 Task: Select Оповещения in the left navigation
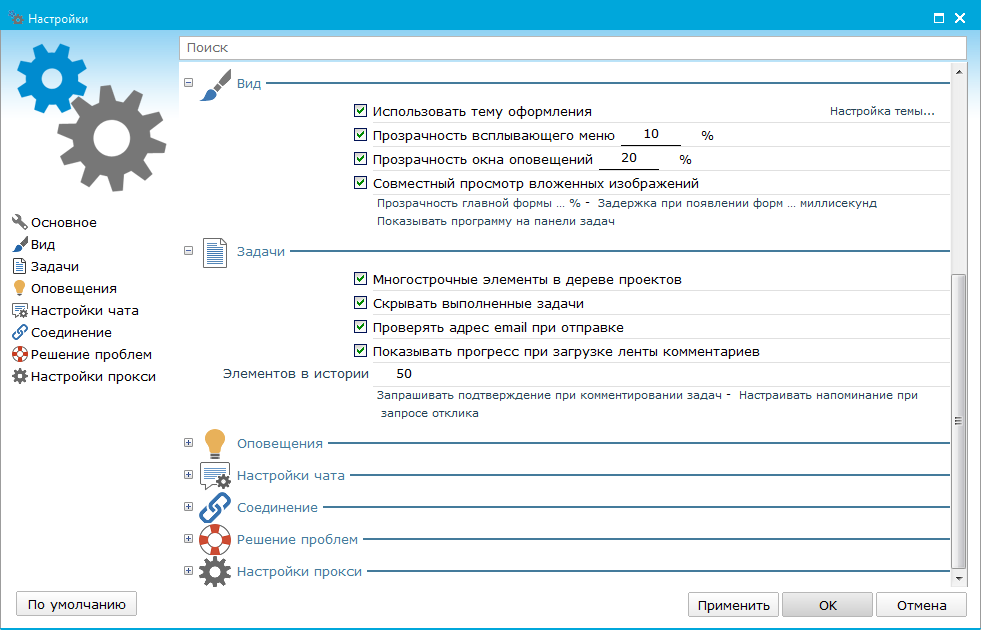point(74,288)
